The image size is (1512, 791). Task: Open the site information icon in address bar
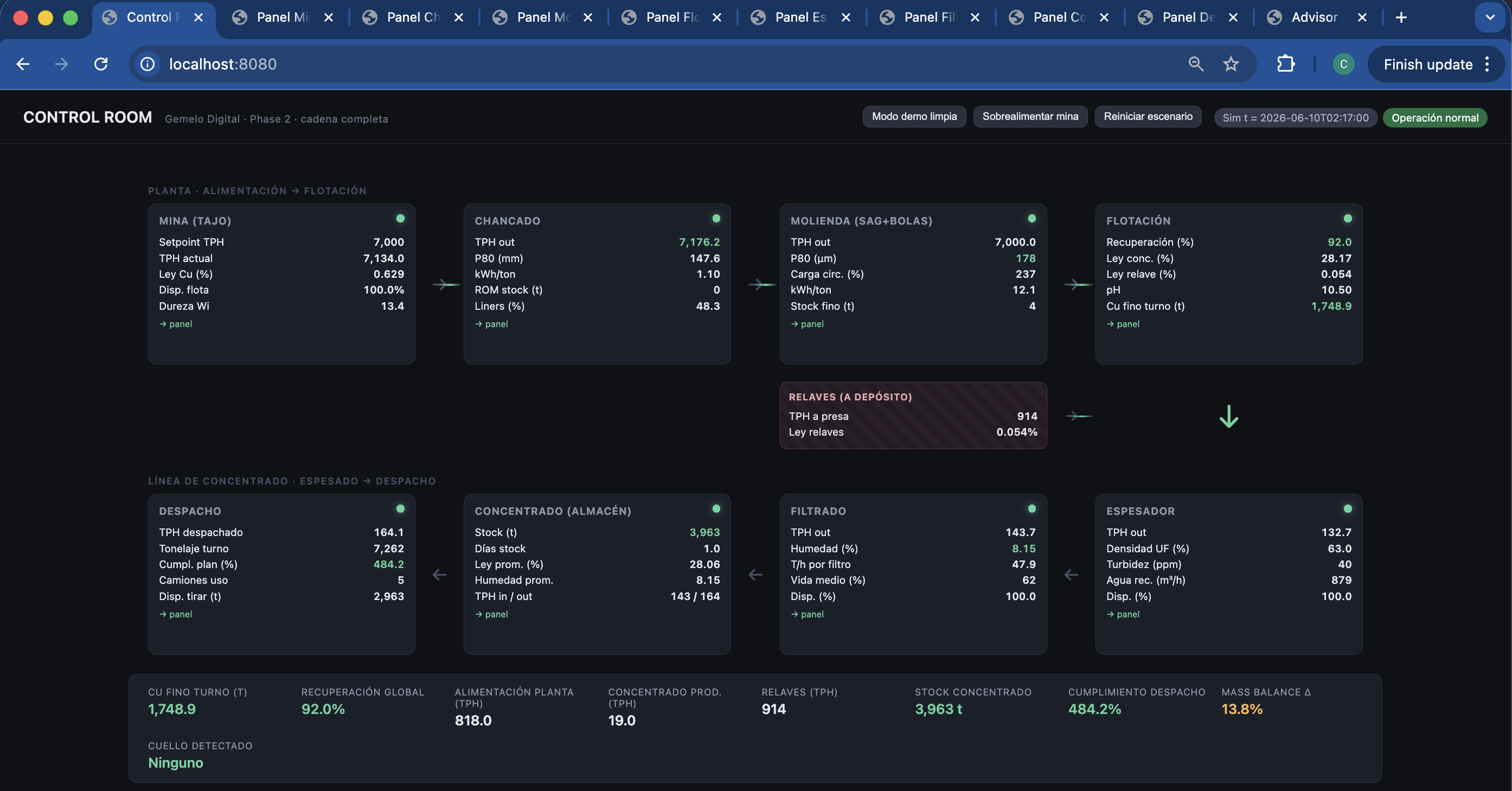pyautogui.click(x=148, y=64)
